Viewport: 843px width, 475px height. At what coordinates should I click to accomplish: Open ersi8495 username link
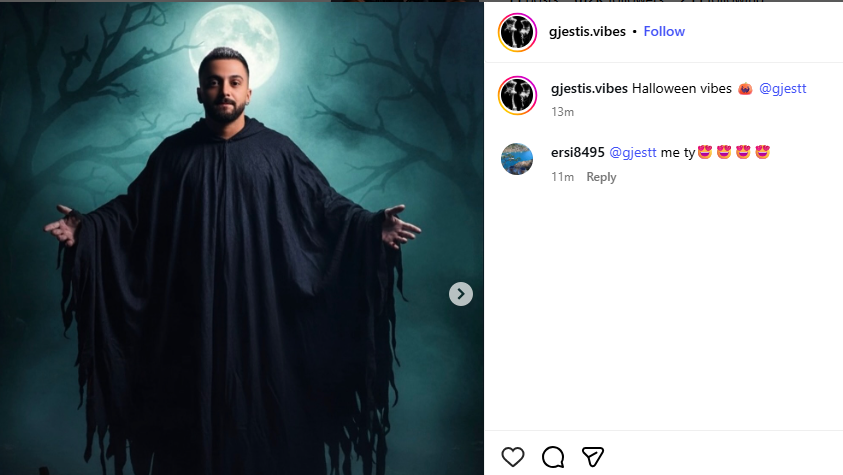[x=578, y=153]
